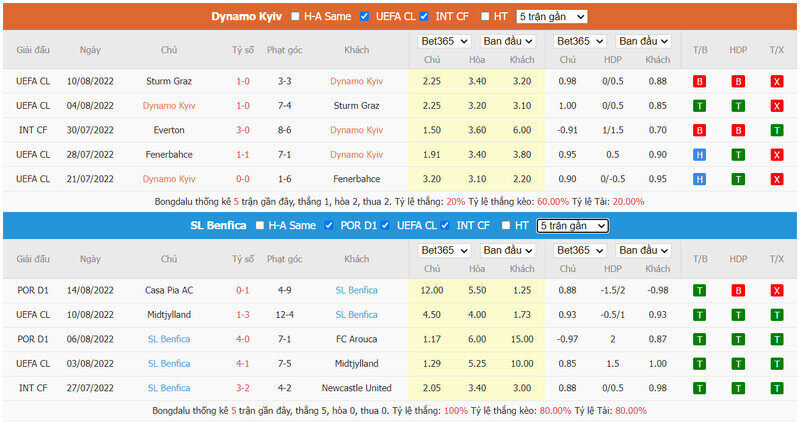
Task: Click 'T/B' column header in SL Benfica table
Action: (700, 259)
